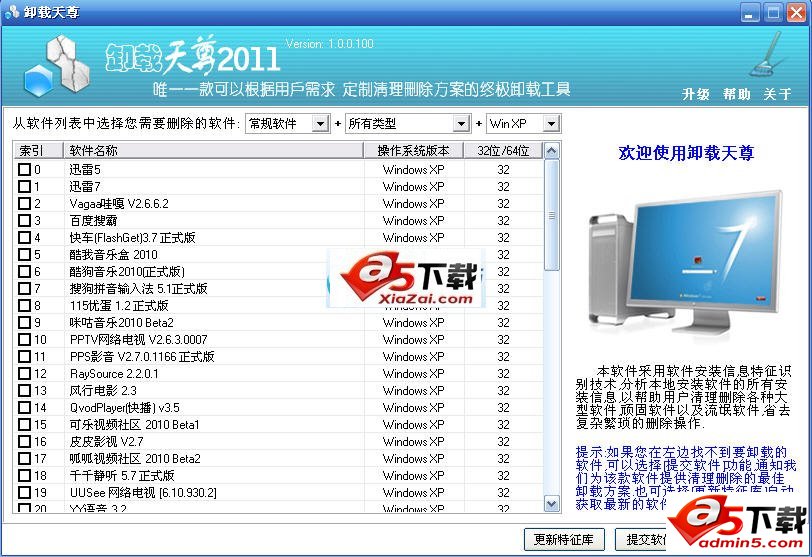
Task: Click the software list scrollbar thumb
Action: click(552, 215)
